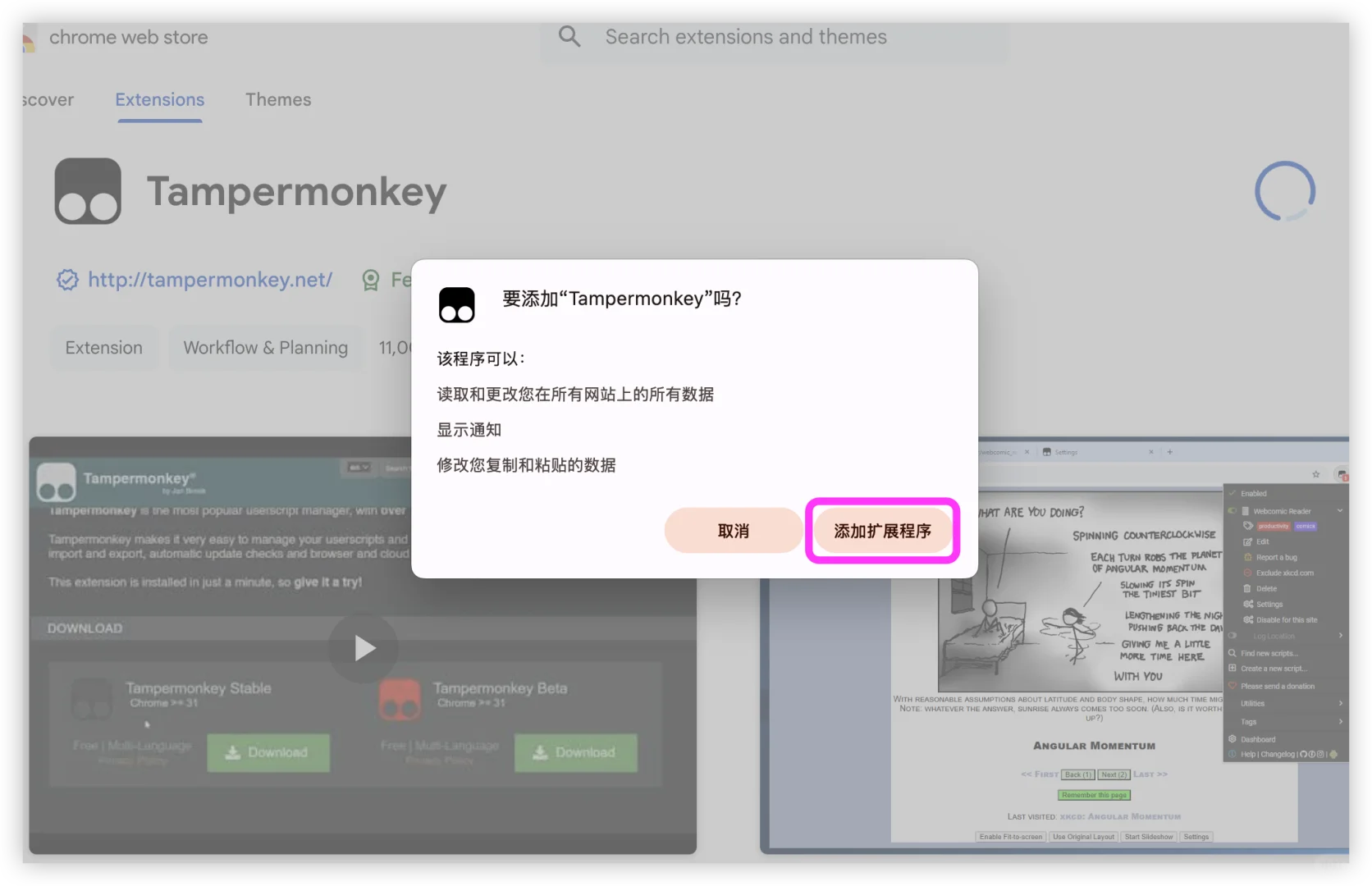Choose Settings in the Webcomic Reader script menu

click(1269, 604)
